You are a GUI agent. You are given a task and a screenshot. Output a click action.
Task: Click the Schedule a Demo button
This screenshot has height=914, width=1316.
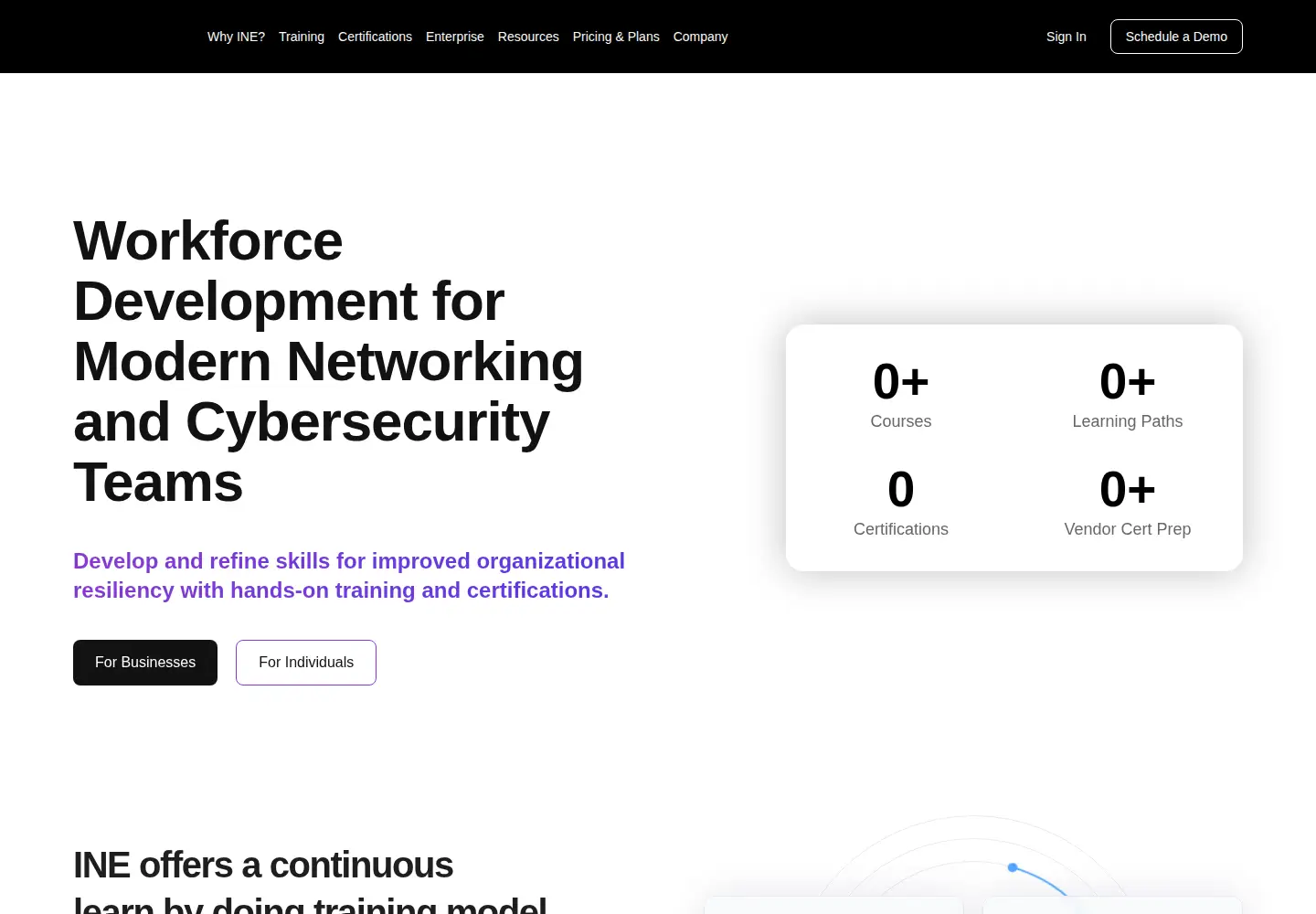click(1176, 37)
